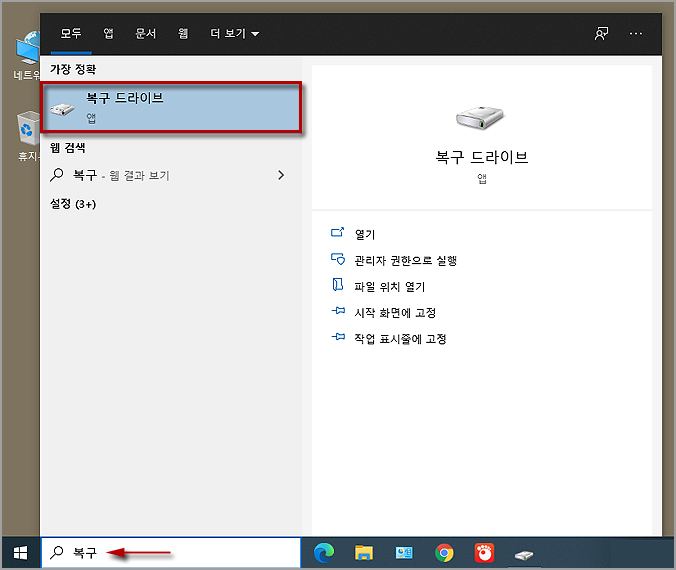Screen dimensions: 676x570
Task: Select 복구 - 웹 결과 보기 web search result
Action: pos(171,175)
